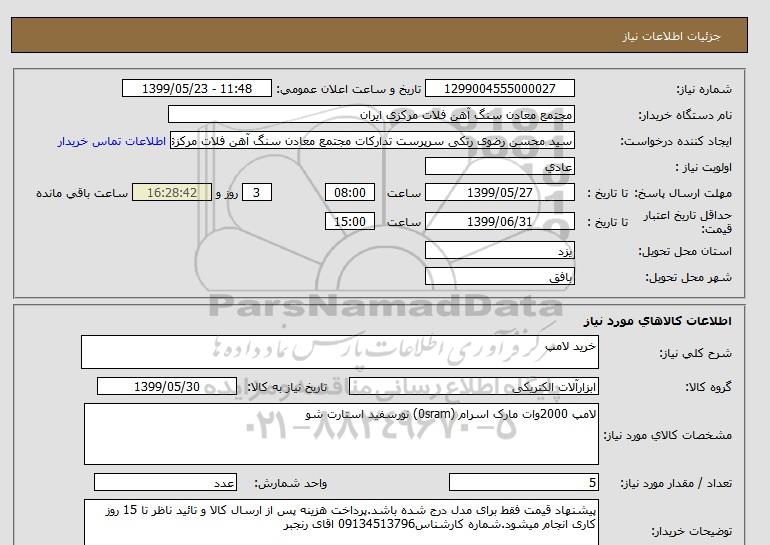Click the goods need date 1399/05/30

(x=167, y=386)
